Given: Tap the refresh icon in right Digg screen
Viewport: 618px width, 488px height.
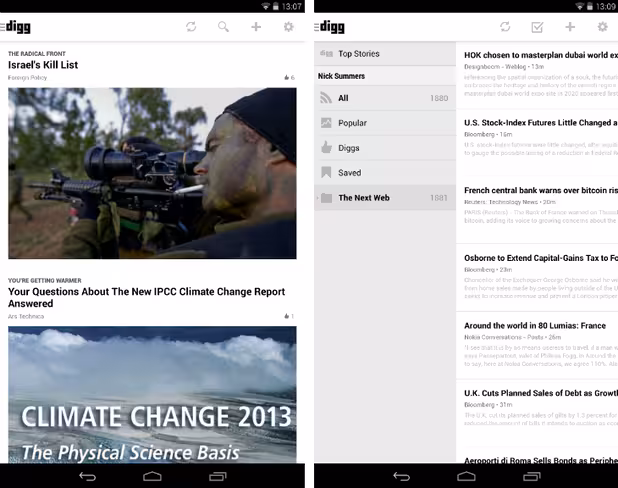Looking at the screenshot, I should [x=505, y=27].
